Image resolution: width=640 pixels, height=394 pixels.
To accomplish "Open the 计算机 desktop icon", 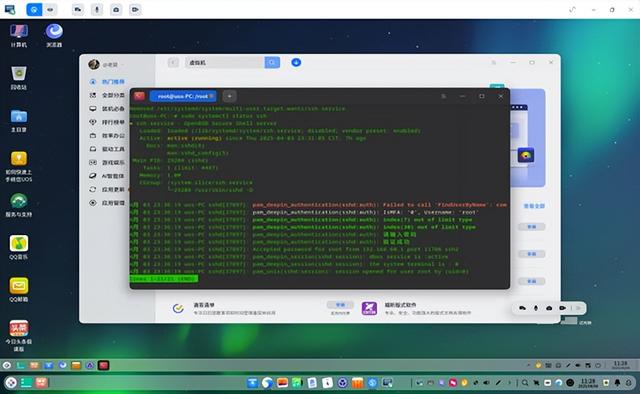I will pos(19,35).
